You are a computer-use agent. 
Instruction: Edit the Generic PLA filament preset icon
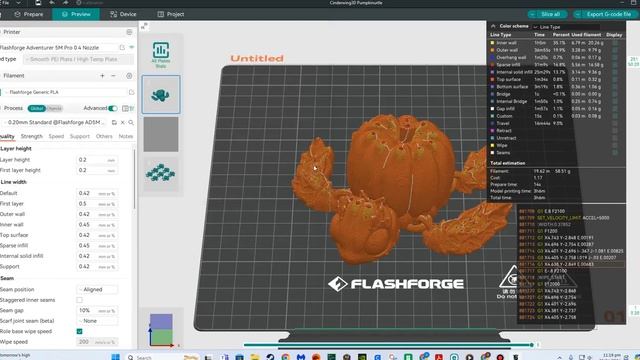[131, 92]
